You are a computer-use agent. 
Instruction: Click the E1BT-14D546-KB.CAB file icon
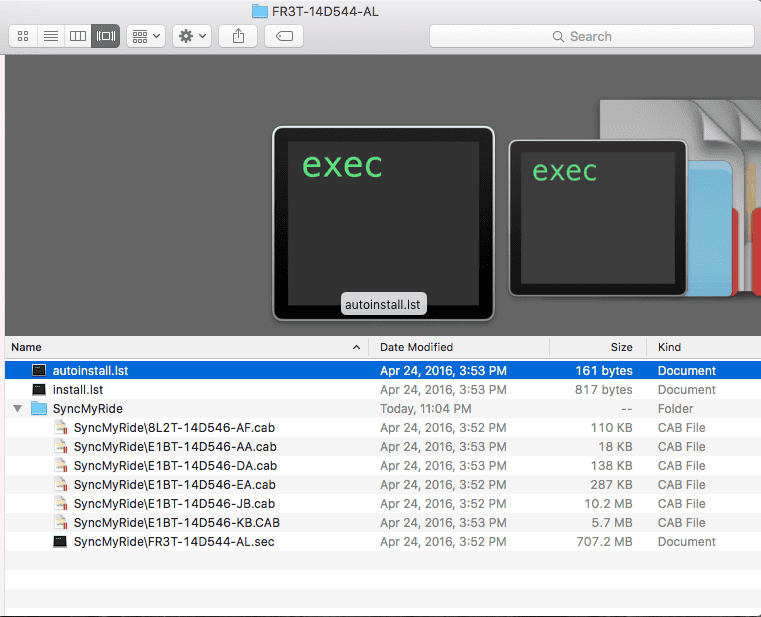coord(61,522)
